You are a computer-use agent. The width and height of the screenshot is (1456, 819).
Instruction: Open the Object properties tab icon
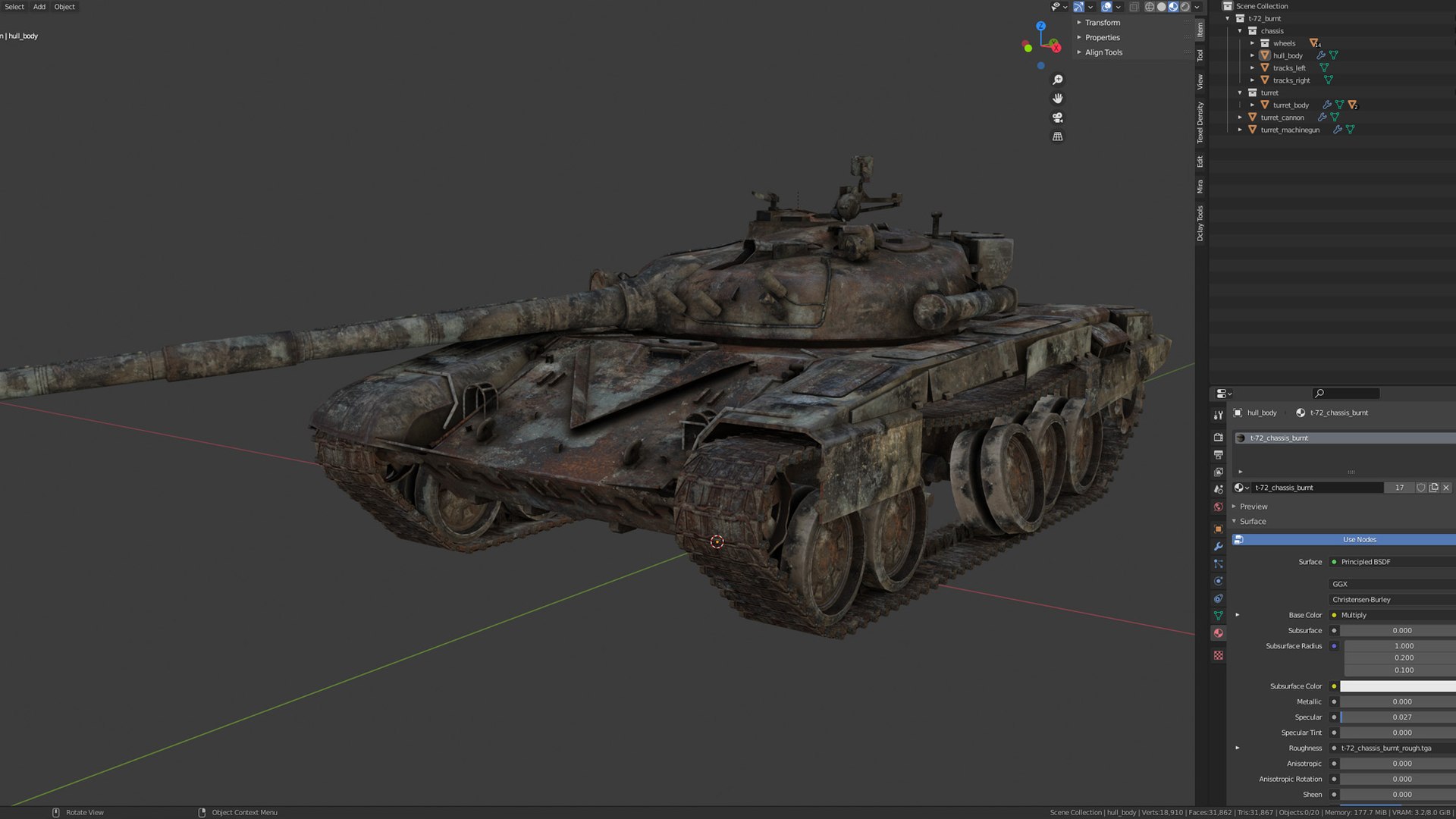1219,529
